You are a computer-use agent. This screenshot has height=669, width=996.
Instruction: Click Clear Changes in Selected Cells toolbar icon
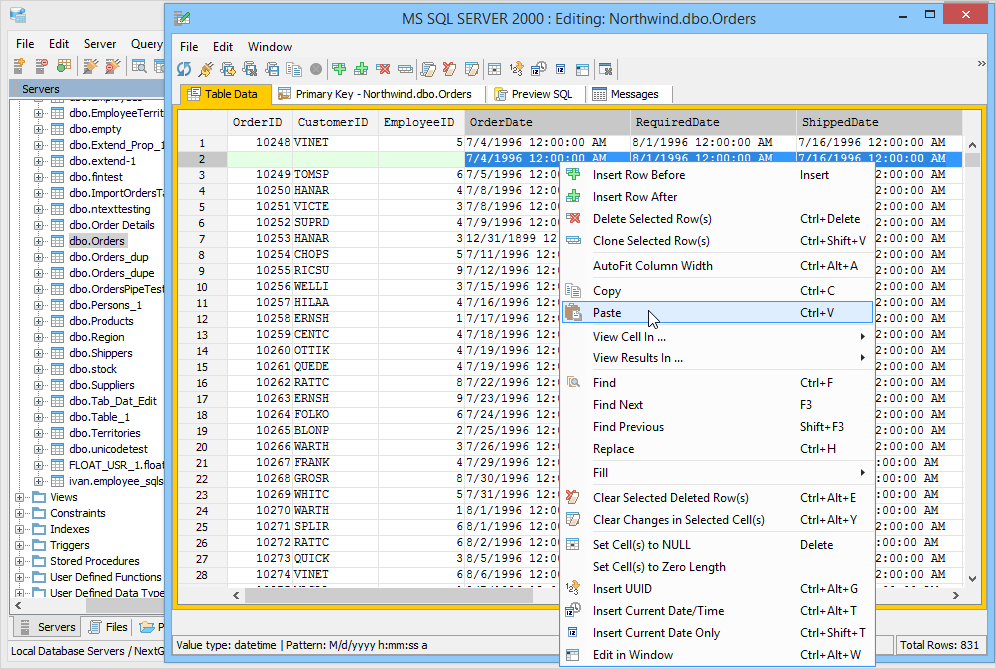tap(472, 69)
